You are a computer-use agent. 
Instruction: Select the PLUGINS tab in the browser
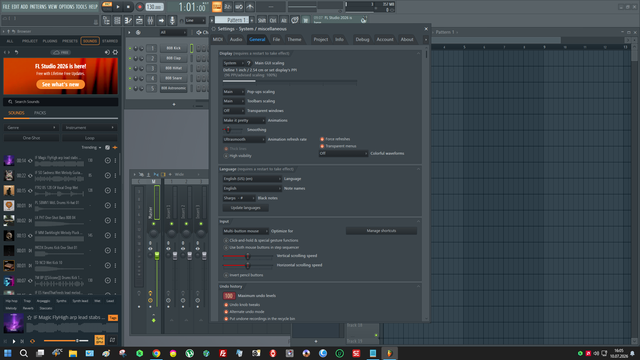tap(50, 41)
